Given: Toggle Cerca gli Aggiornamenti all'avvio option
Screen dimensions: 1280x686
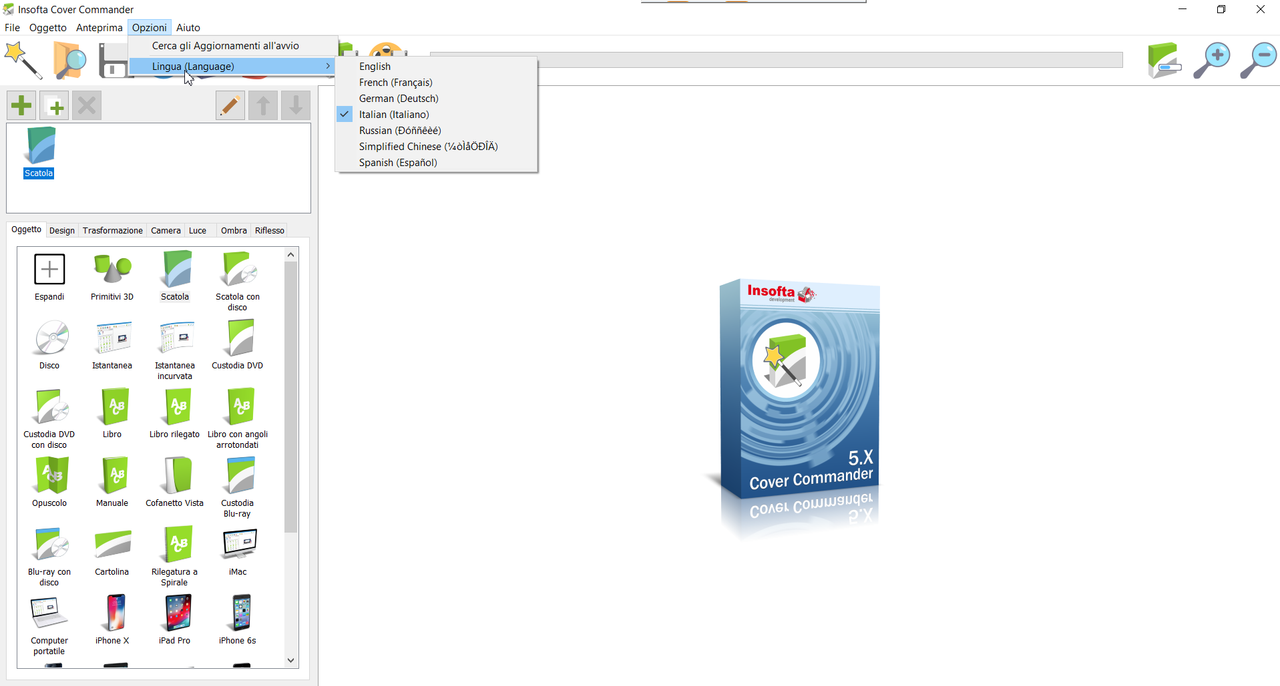Looking at the screenshot, I should coord(233,46).
